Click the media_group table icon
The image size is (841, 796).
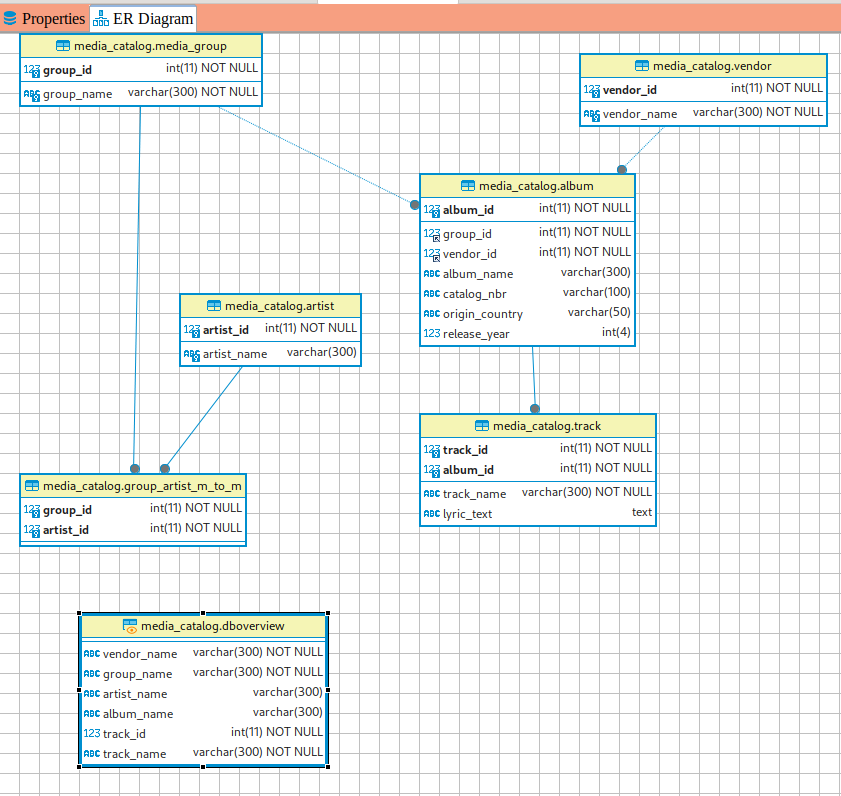pos(62,46)
